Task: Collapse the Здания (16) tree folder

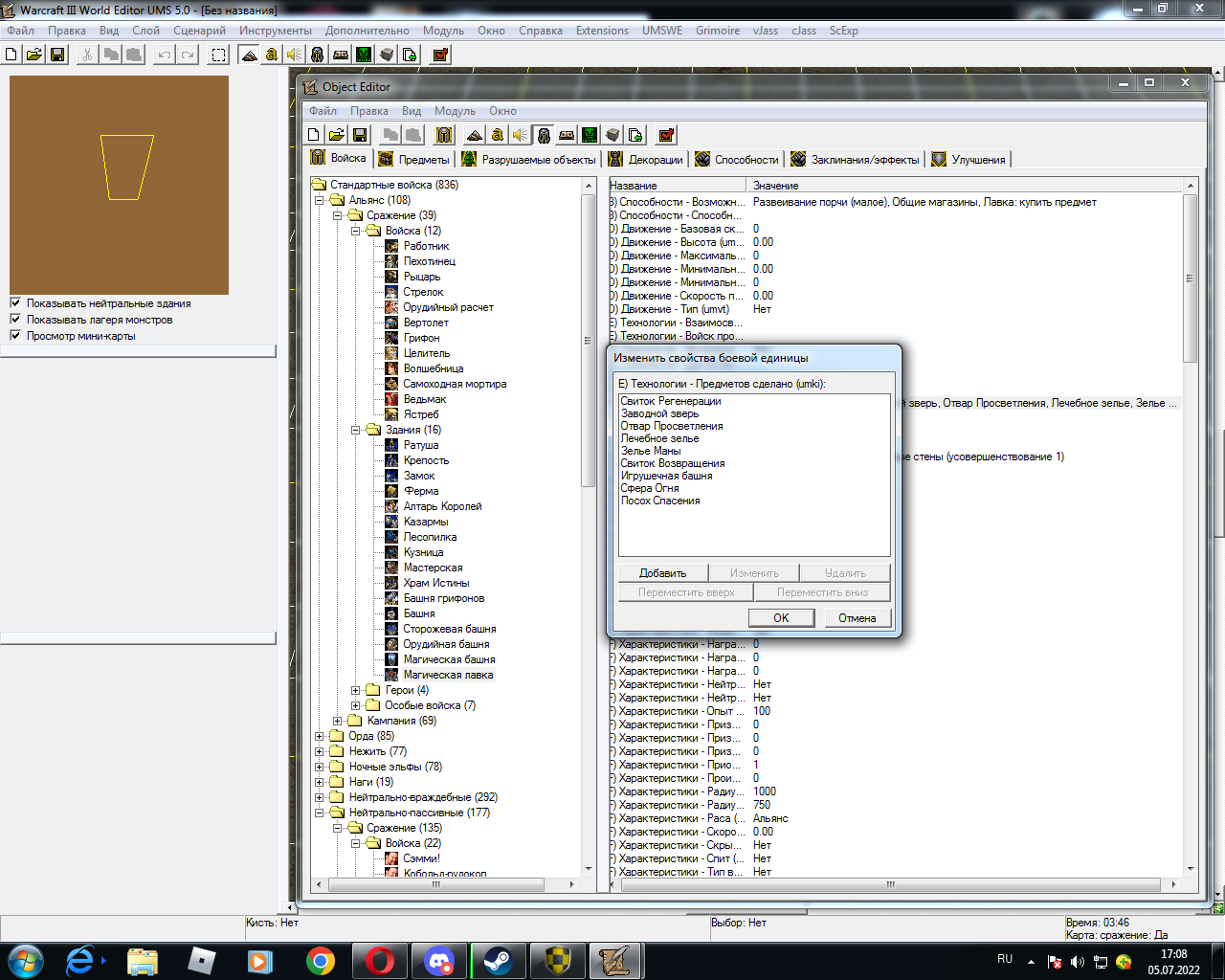Action: (356, 430)
